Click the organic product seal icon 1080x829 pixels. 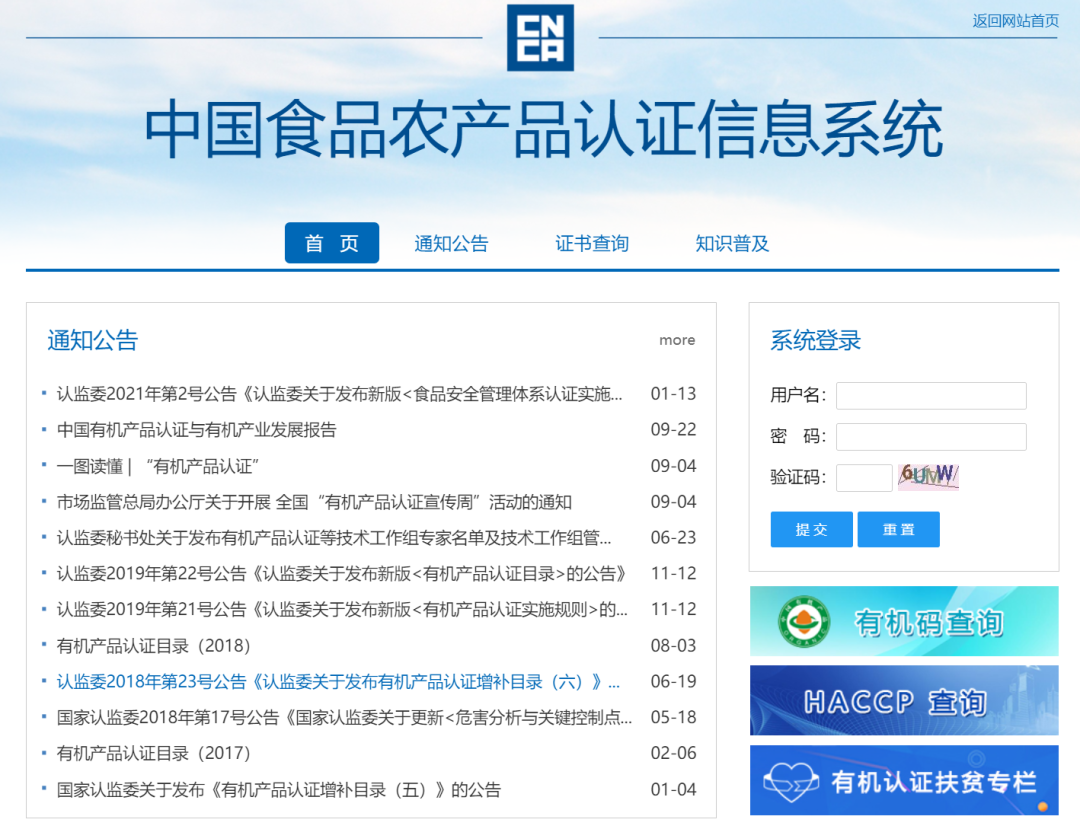[x=804, y=622]
